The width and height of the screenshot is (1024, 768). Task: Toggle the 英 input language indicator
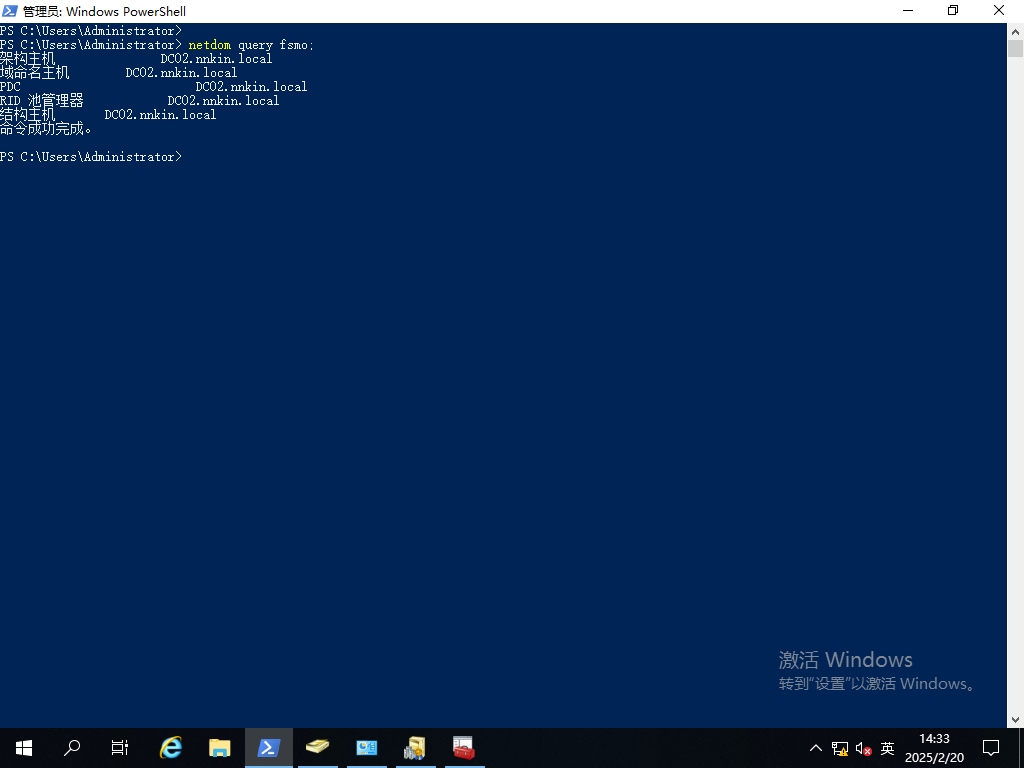pyautogui.click(x=887, y=748)
